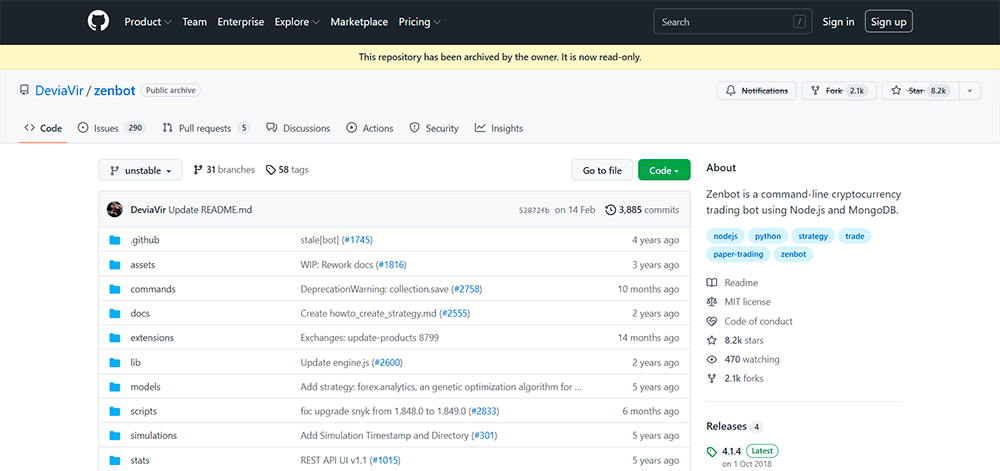This screenshot has height=471, width=1000.
Task: Open the Update README.md commit message
Action: point(210,210)
